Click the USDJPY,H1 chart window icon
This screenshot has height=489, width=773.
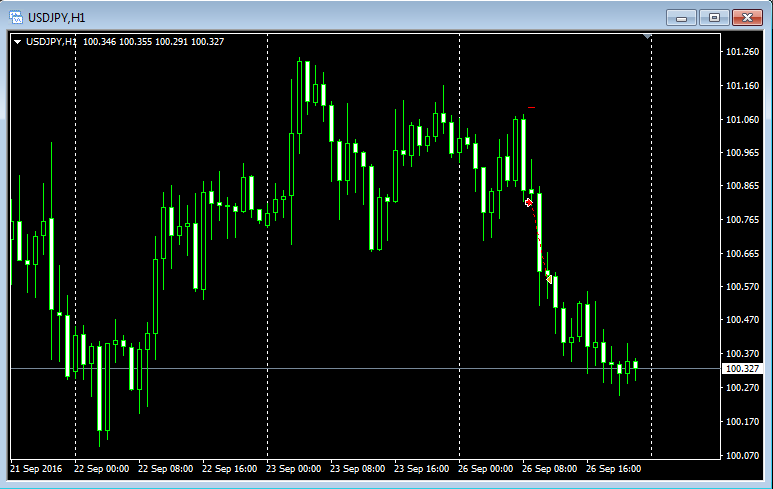point(16,18)
